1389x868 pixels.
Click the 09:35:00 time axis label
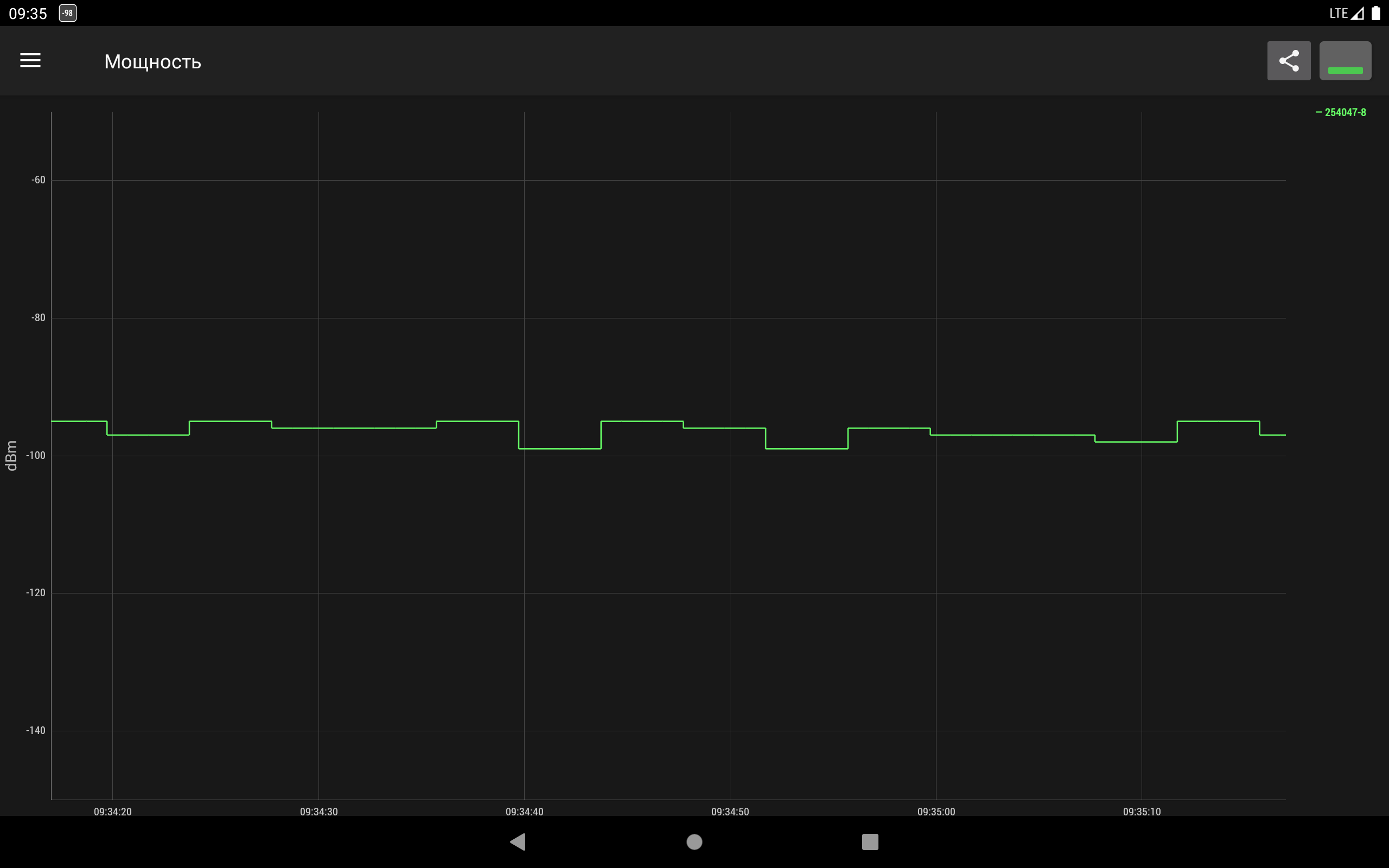tap(936, 812)
